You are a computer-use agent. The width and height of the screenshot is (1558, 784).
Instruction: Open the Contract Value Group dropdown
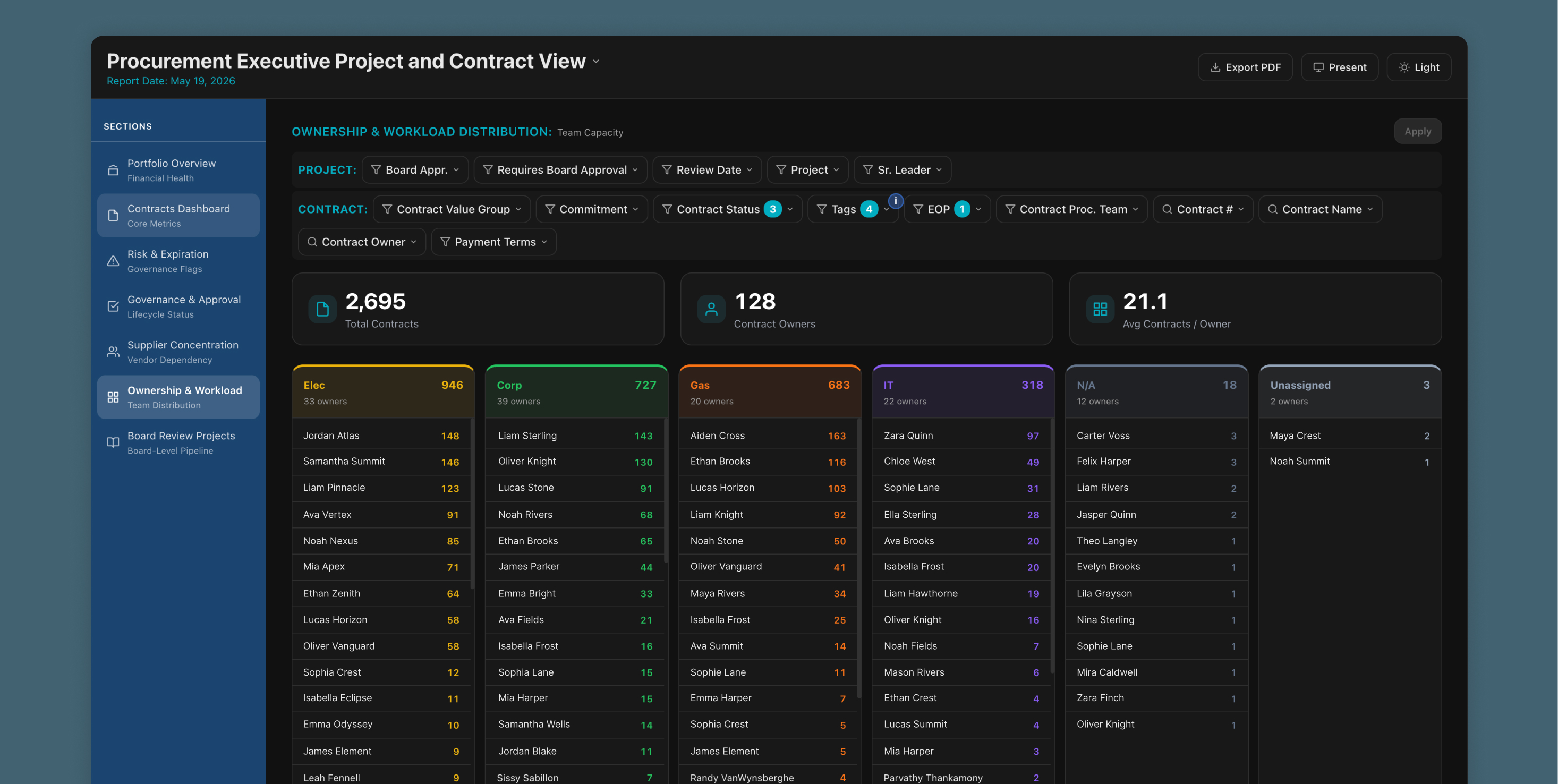click(x=452, y=209)
